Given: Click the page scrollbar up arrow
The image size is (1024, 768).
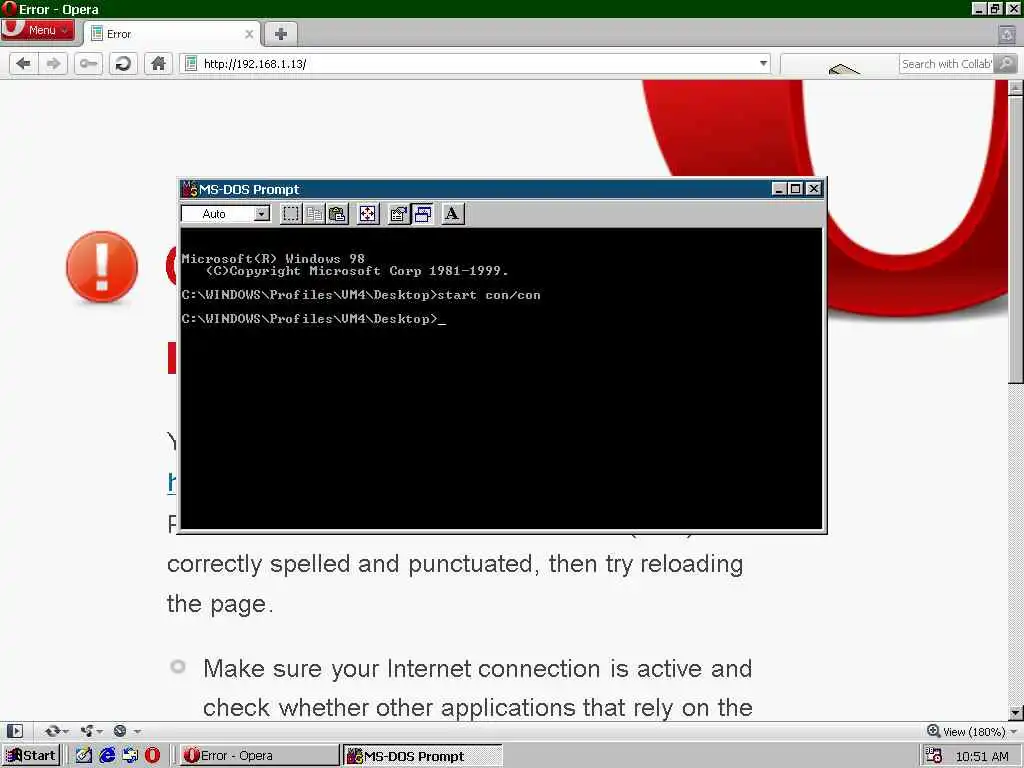Looking at the screenshot, I should [x=1016, y=88].
